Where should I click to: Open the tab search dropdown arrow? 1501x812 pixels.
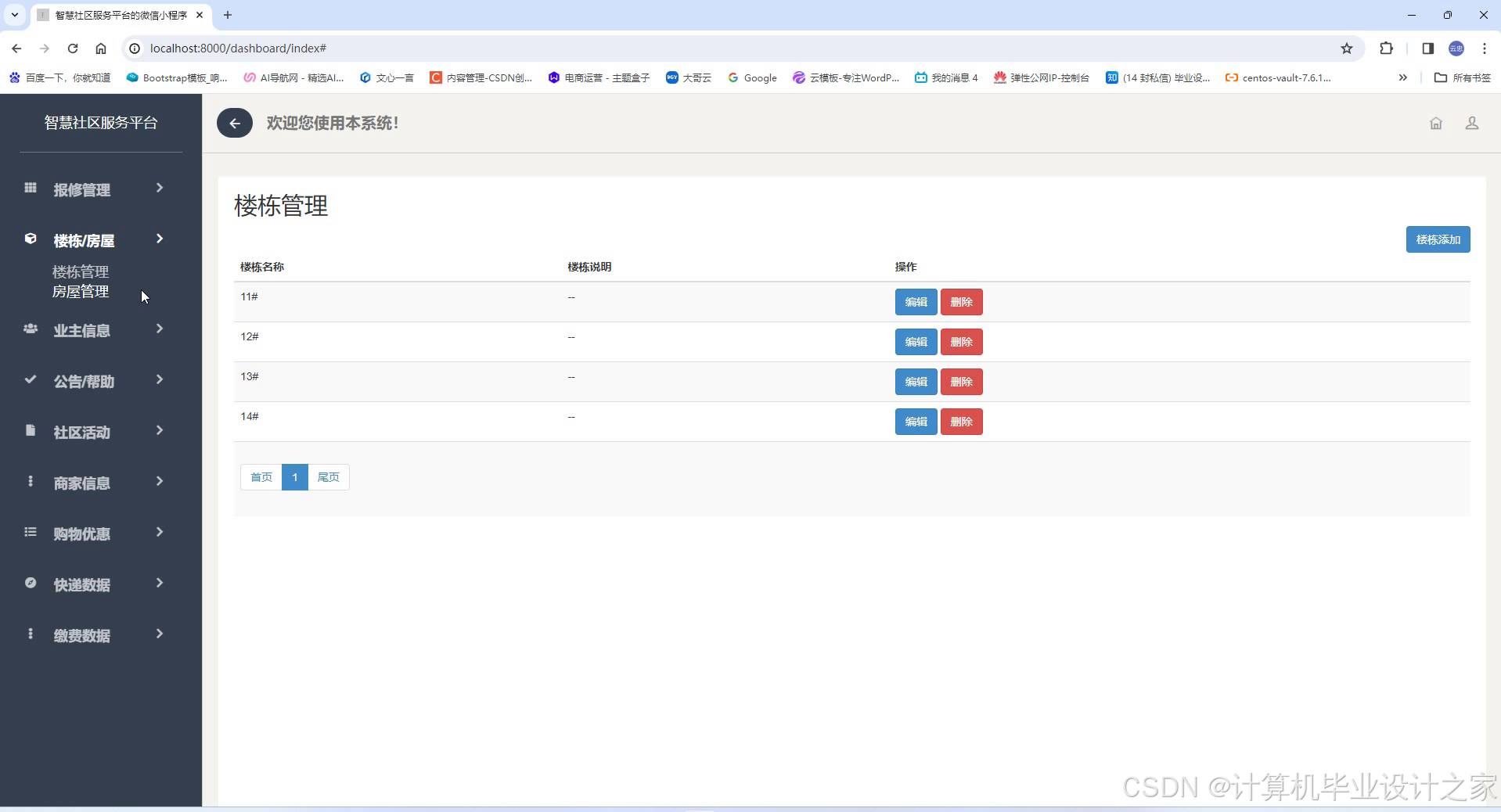pos(14,15)
